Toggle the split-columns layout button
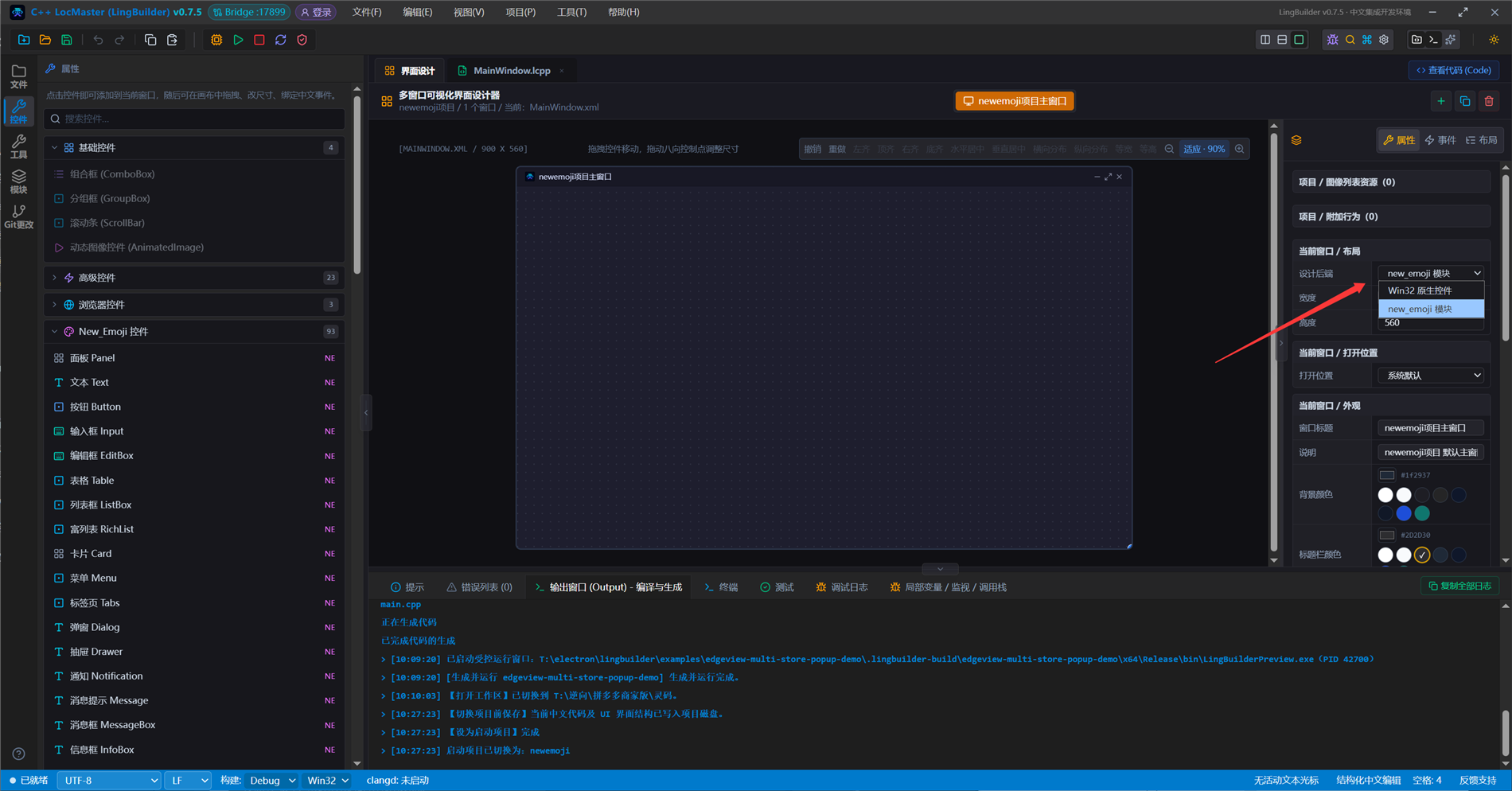1512x791 pixels. click(x=1265, y=40)
